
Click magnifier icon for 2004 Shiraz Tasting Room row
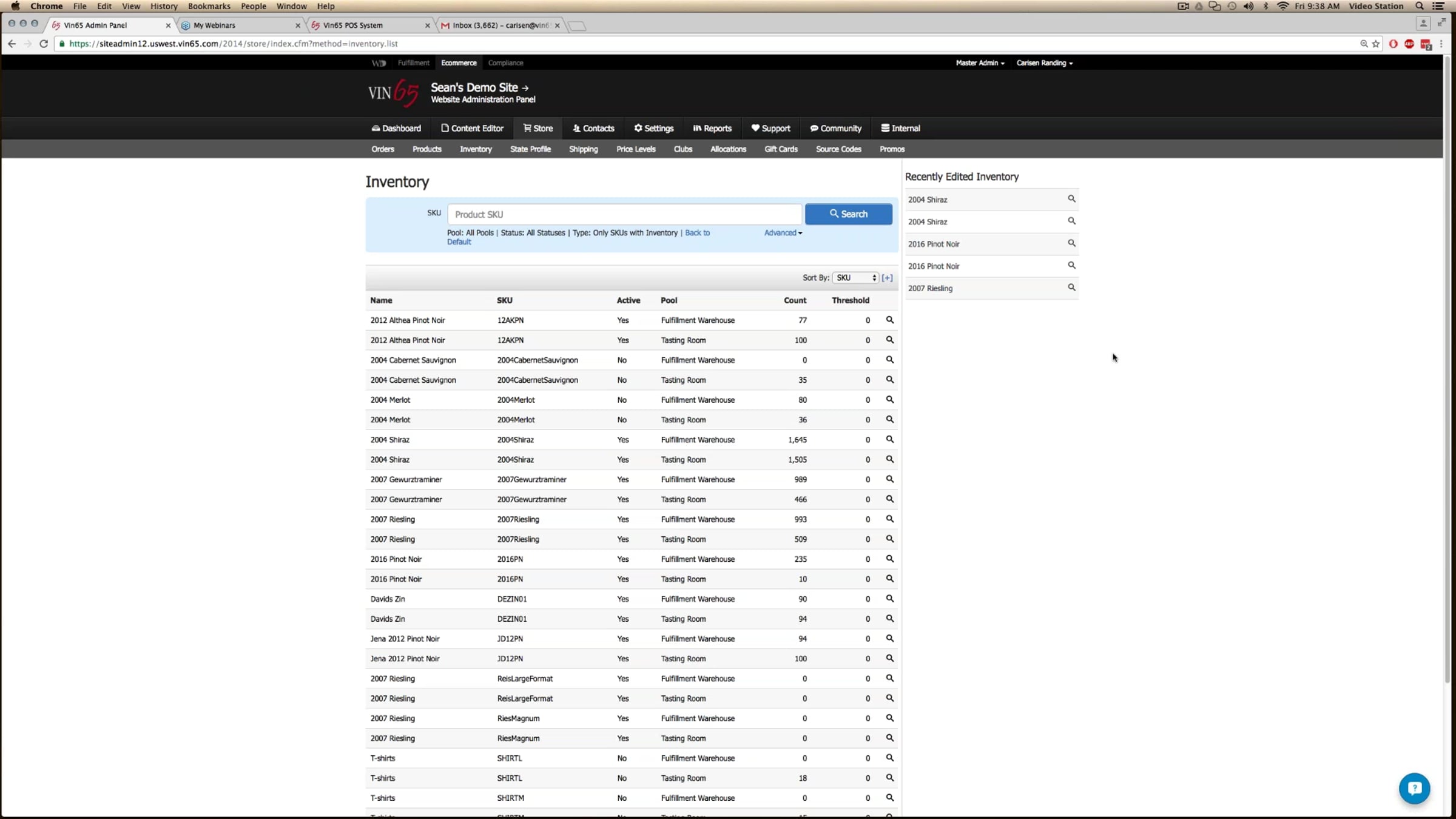(x=889, y=459)
